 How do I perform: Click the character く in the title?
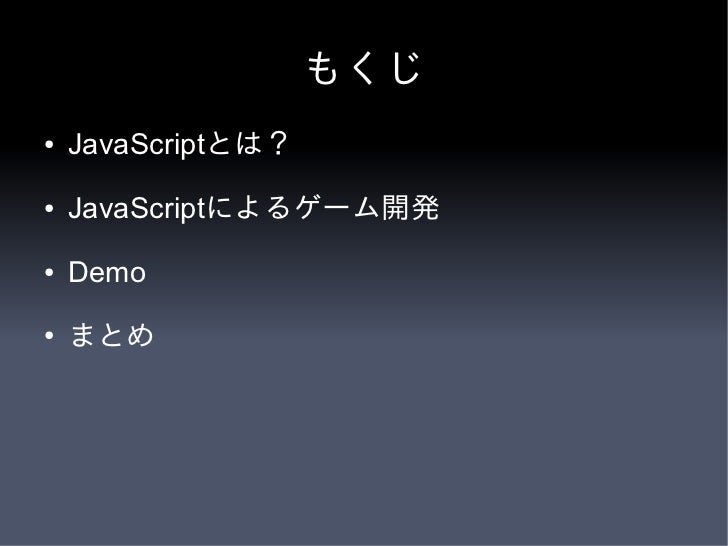click(x=363, y=68)
